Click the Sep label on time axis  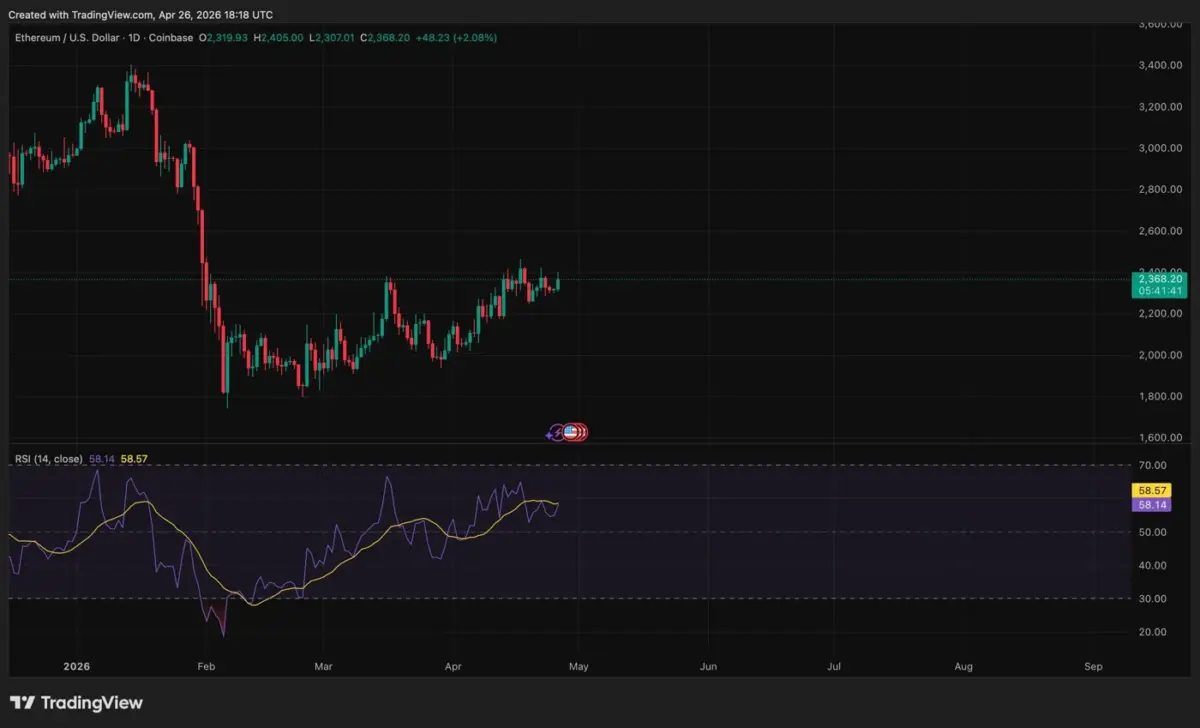click(1093, 666)
